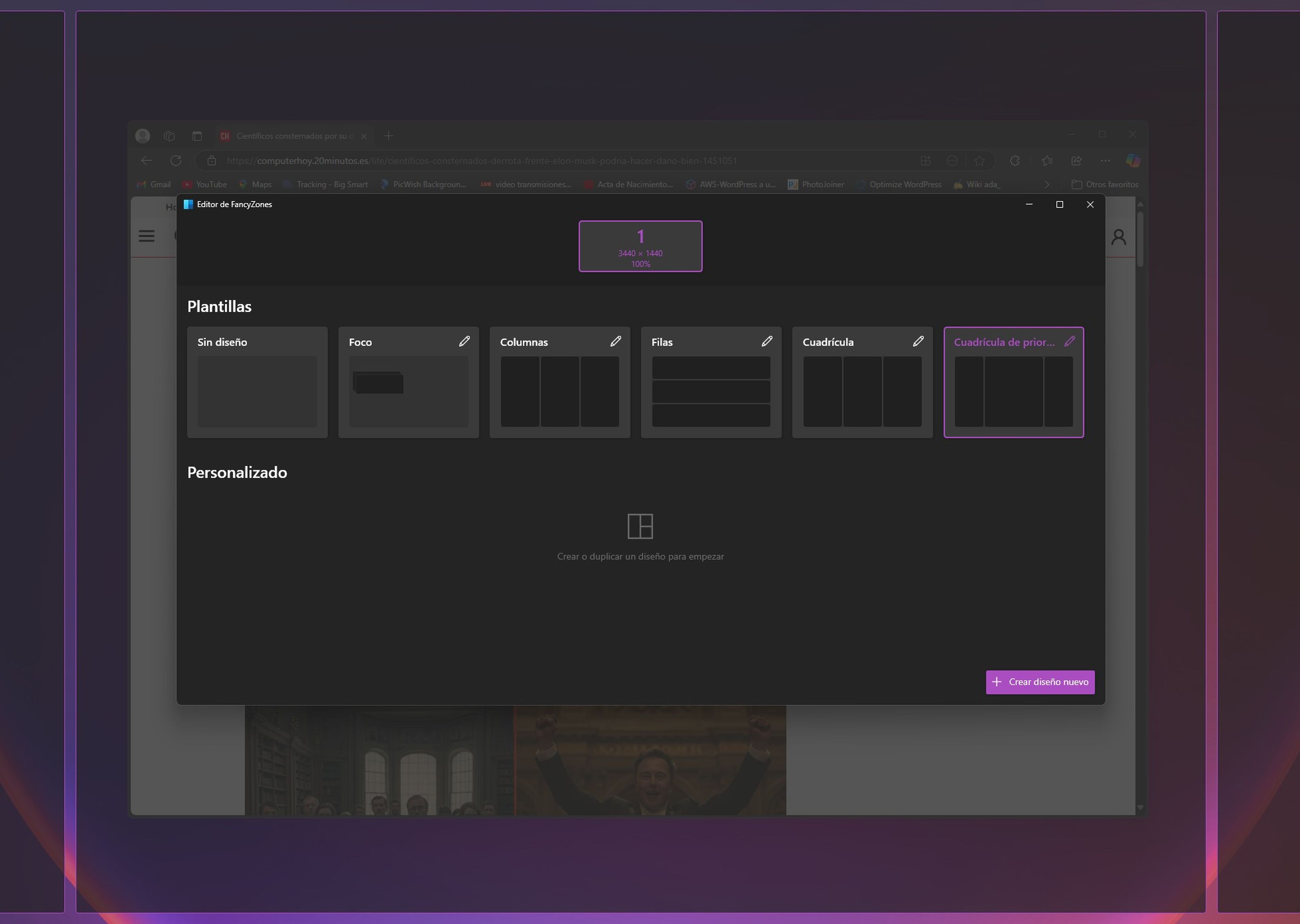The width and height of the screenshot is (1300, 924).
Task: Add page to favorites star icon
Action: point(980,160)
